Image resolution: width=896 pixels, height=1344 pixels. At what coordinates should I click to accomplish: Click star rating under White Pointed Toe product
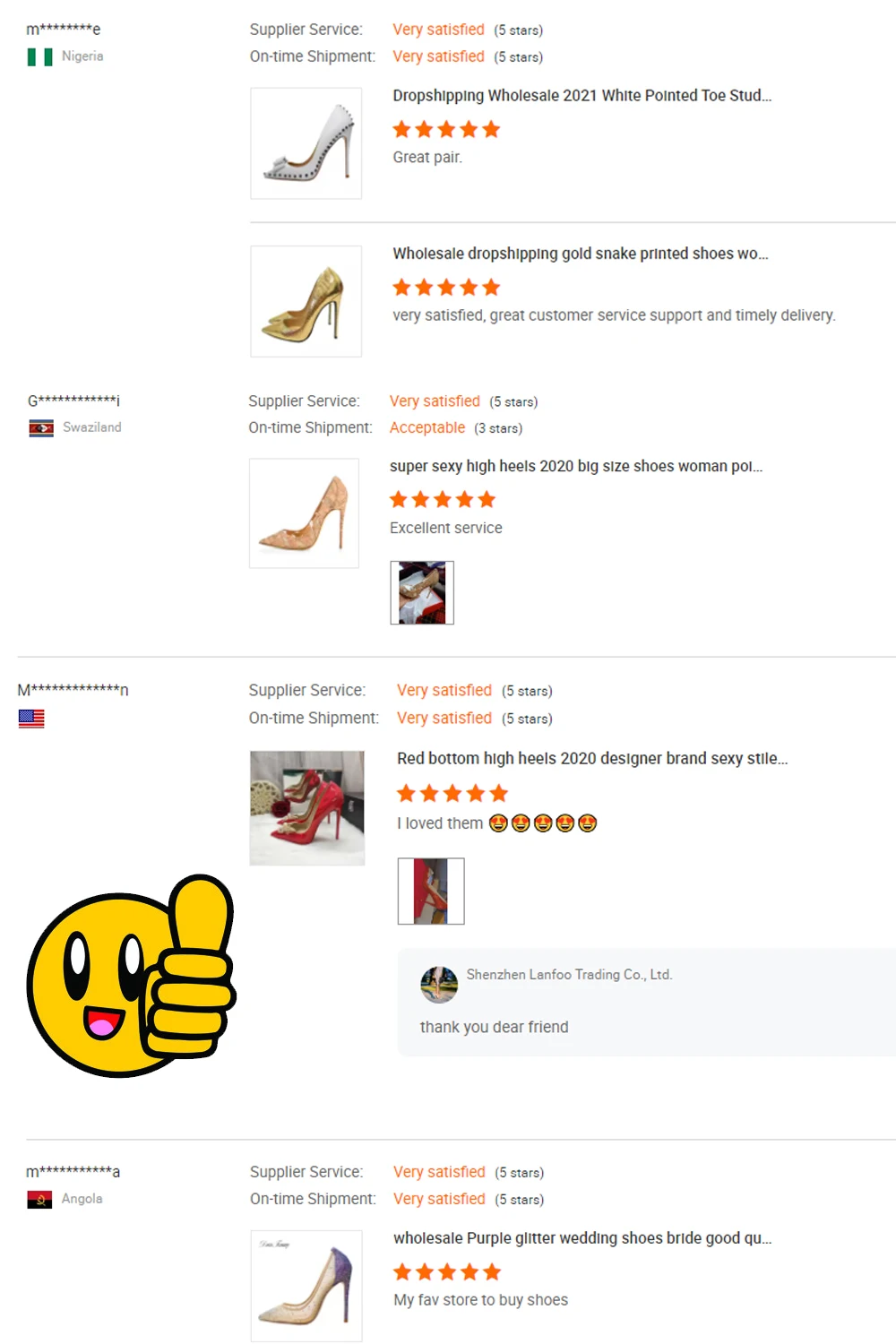tap(446, 130)
